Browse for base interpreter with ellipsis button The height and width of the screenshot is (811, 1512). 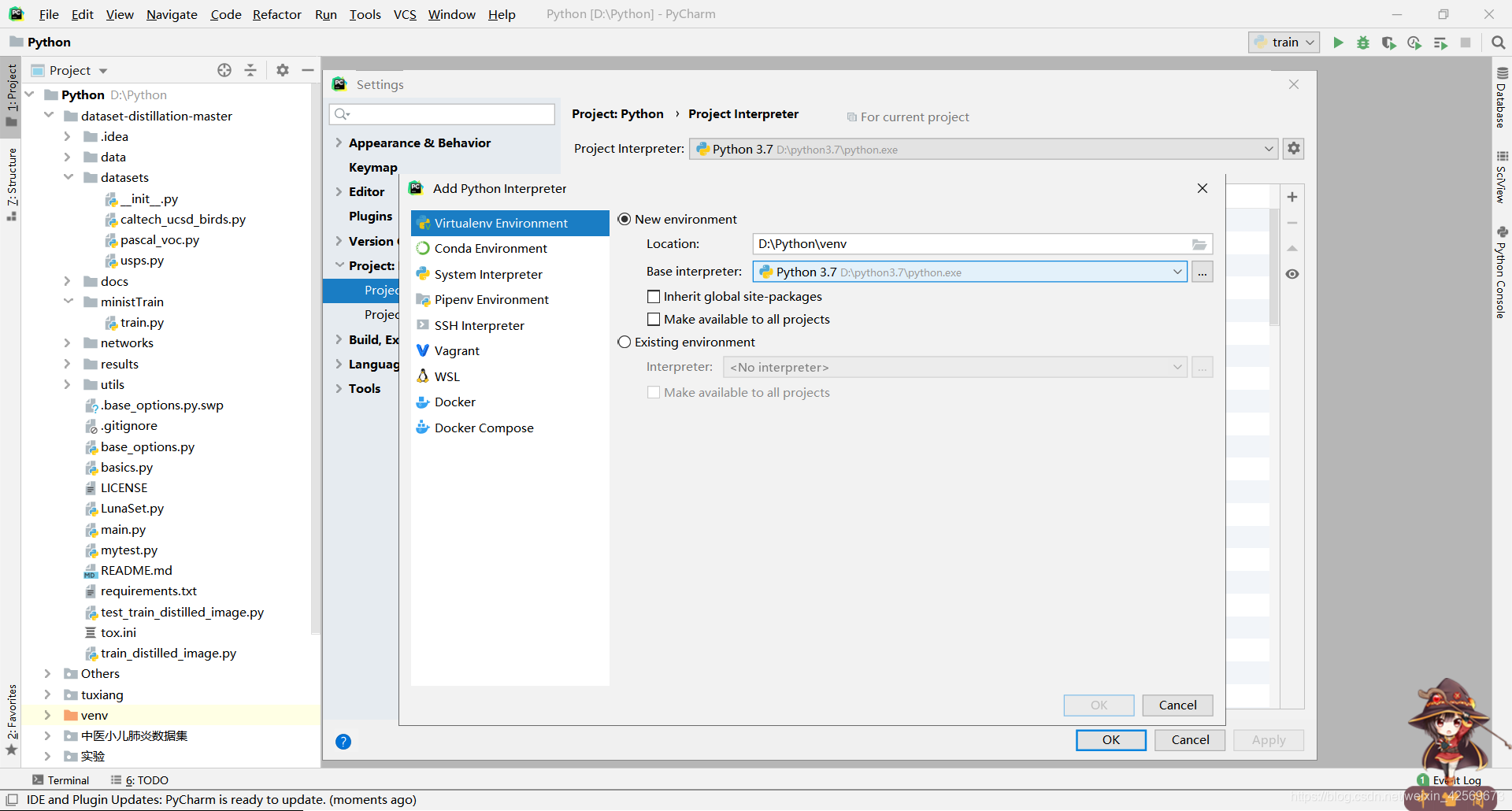pos(1203,272)
